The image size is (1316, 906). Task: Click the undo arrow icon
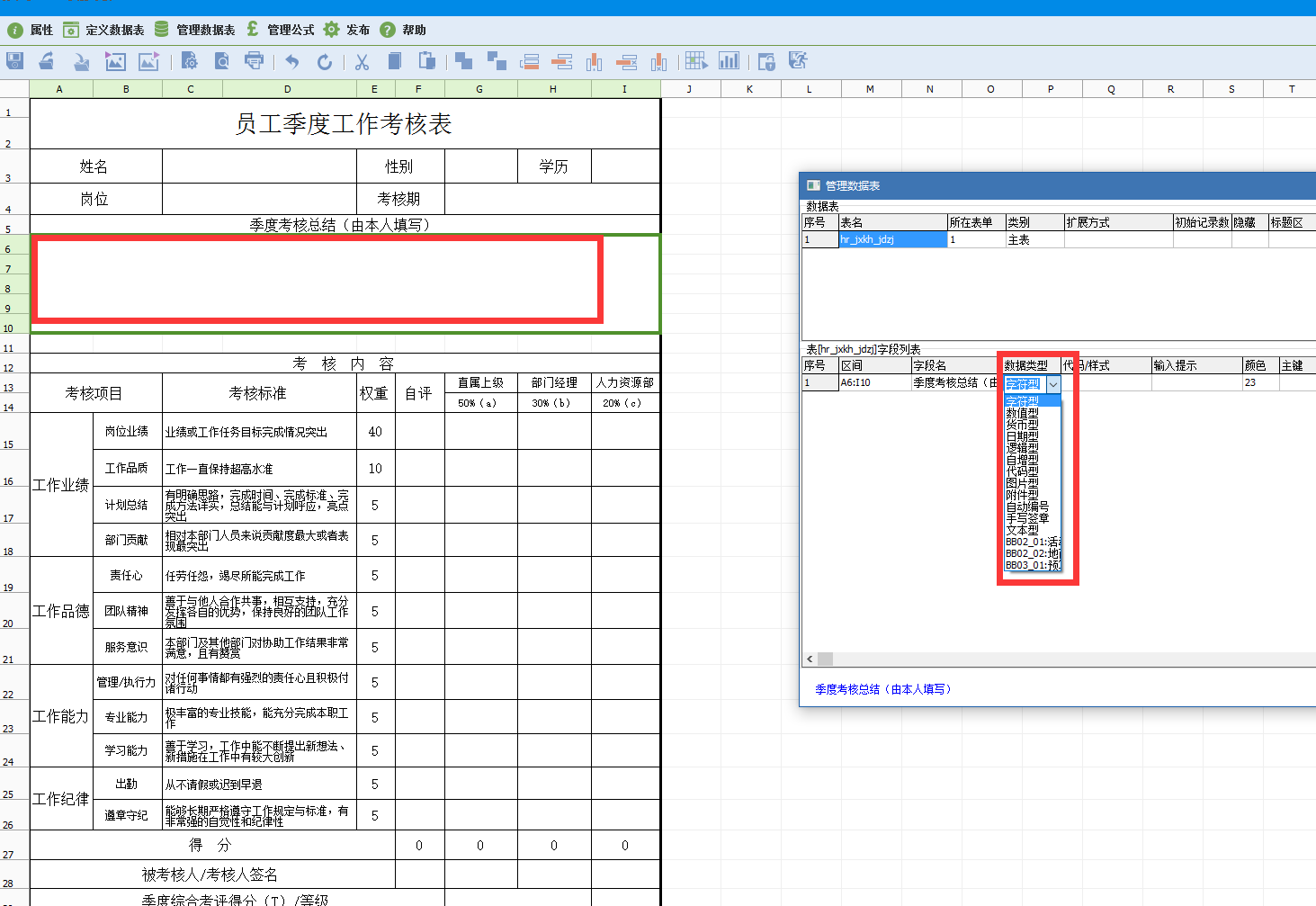292,61
